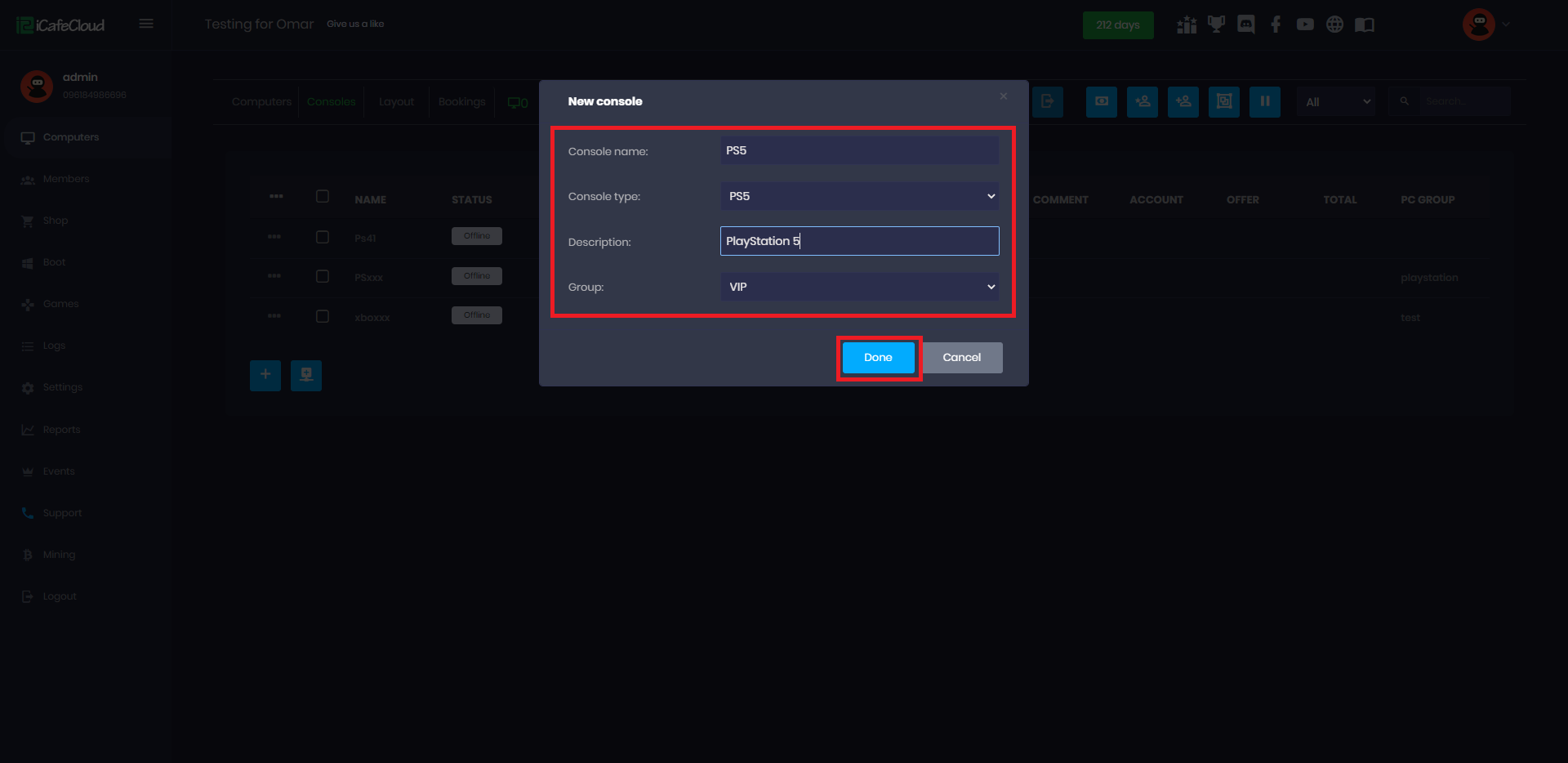Screen dimensions: 1568x763
Task: Click the Description input field
Action: [859, 241]
